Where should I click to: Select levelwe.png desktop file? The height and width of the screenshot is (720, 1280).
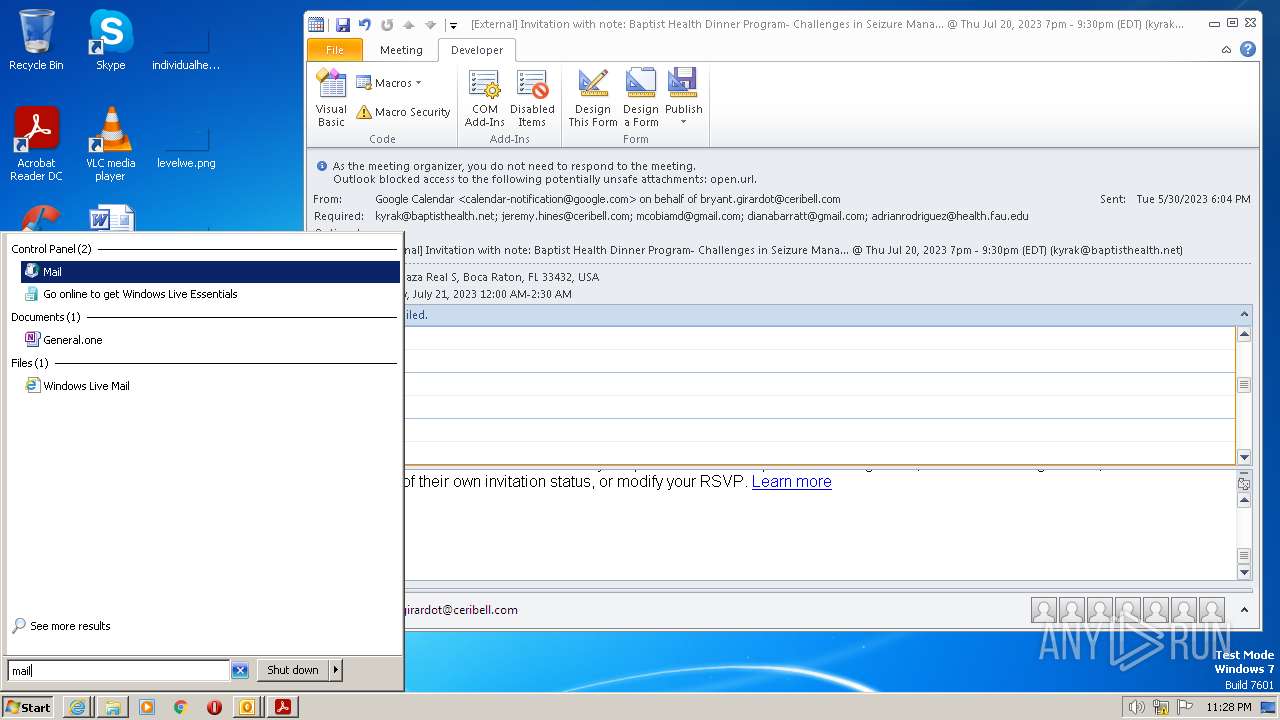pyautogui.click(x=186, y=148)
